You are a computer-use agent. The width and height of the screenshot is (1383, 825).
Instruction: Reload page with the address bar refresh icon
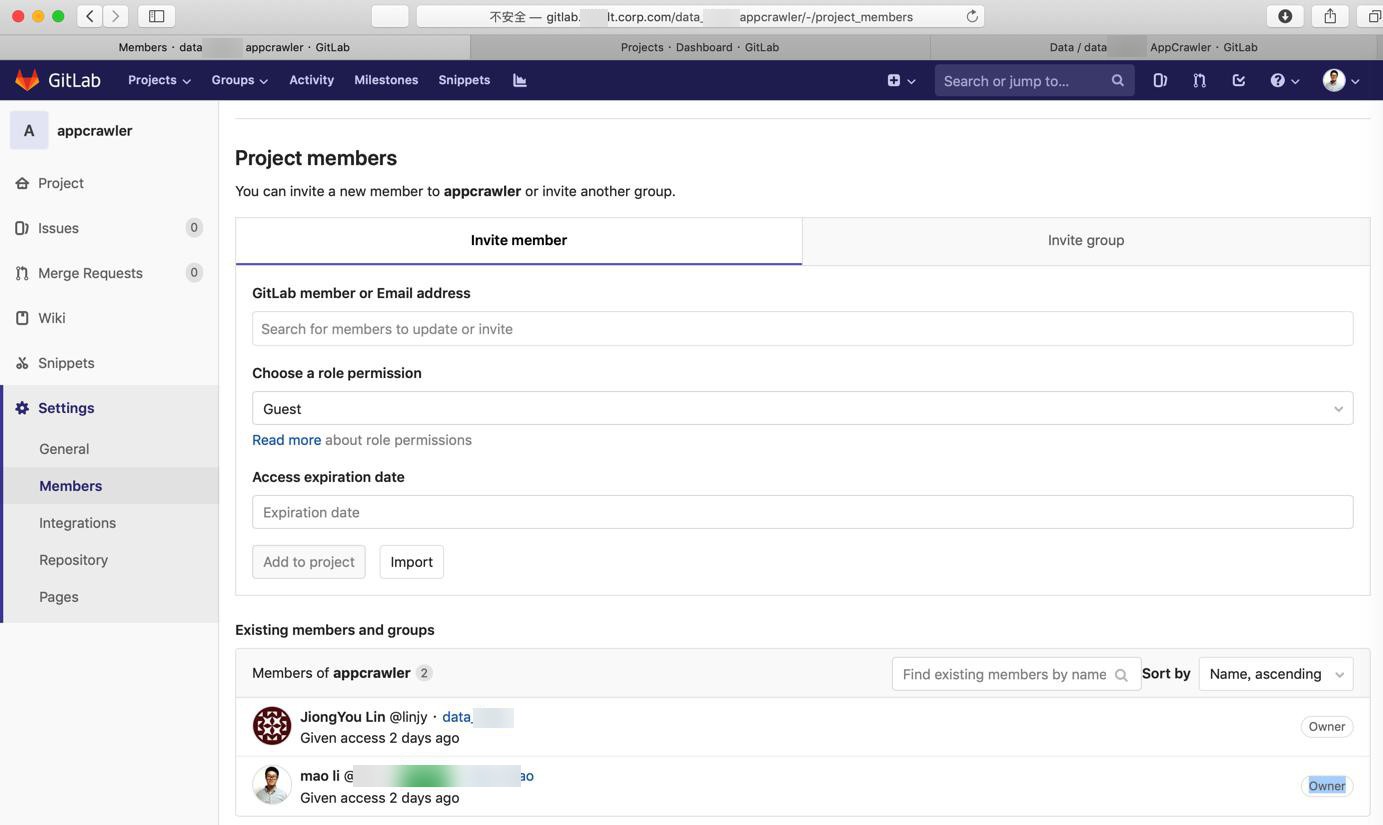coord(972,16)
